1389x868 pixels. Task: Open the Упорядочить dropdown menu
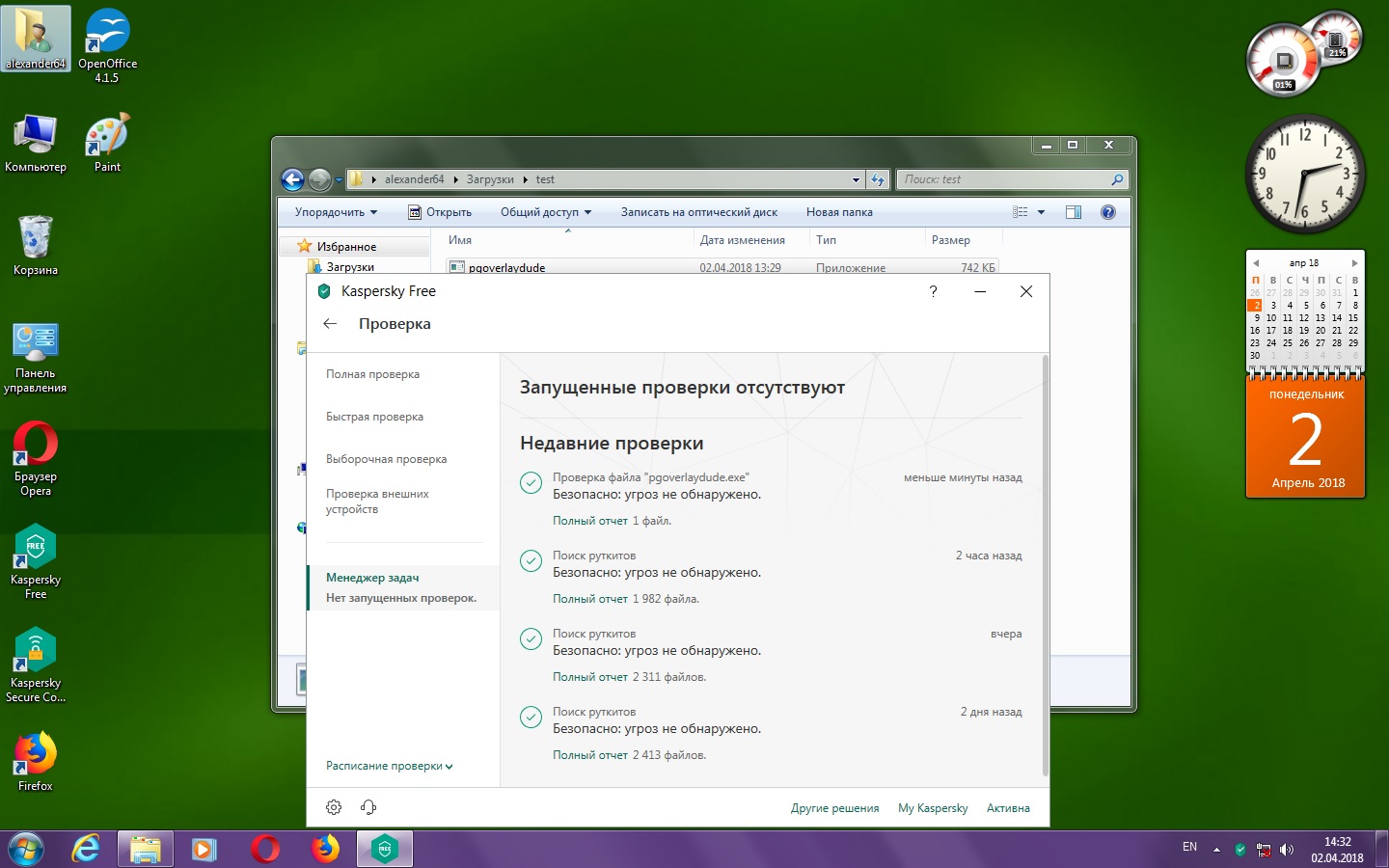pos(336,212)
